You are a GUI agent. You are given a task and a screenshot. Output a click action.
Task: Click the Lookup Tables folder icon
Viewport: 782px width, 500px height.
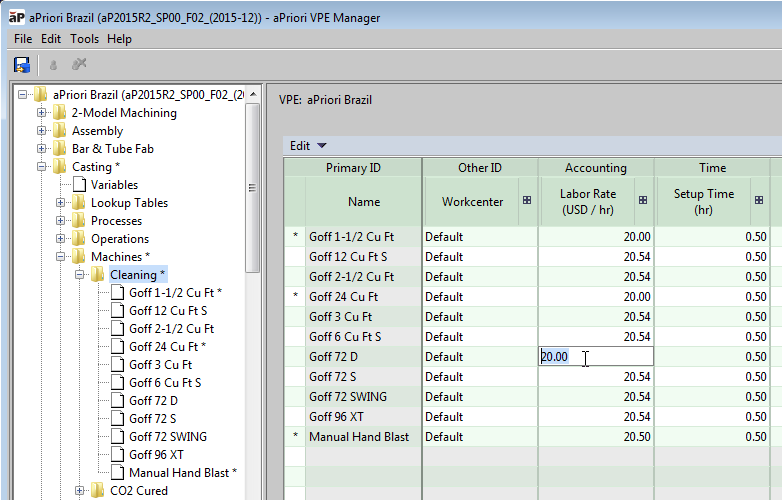click(79, 203)
